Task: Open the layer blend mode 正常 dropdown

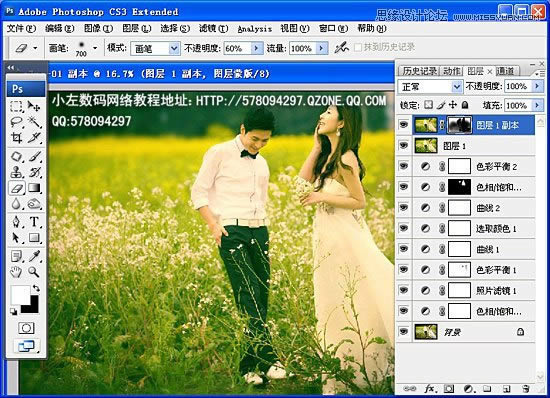Action: point(430,86)
